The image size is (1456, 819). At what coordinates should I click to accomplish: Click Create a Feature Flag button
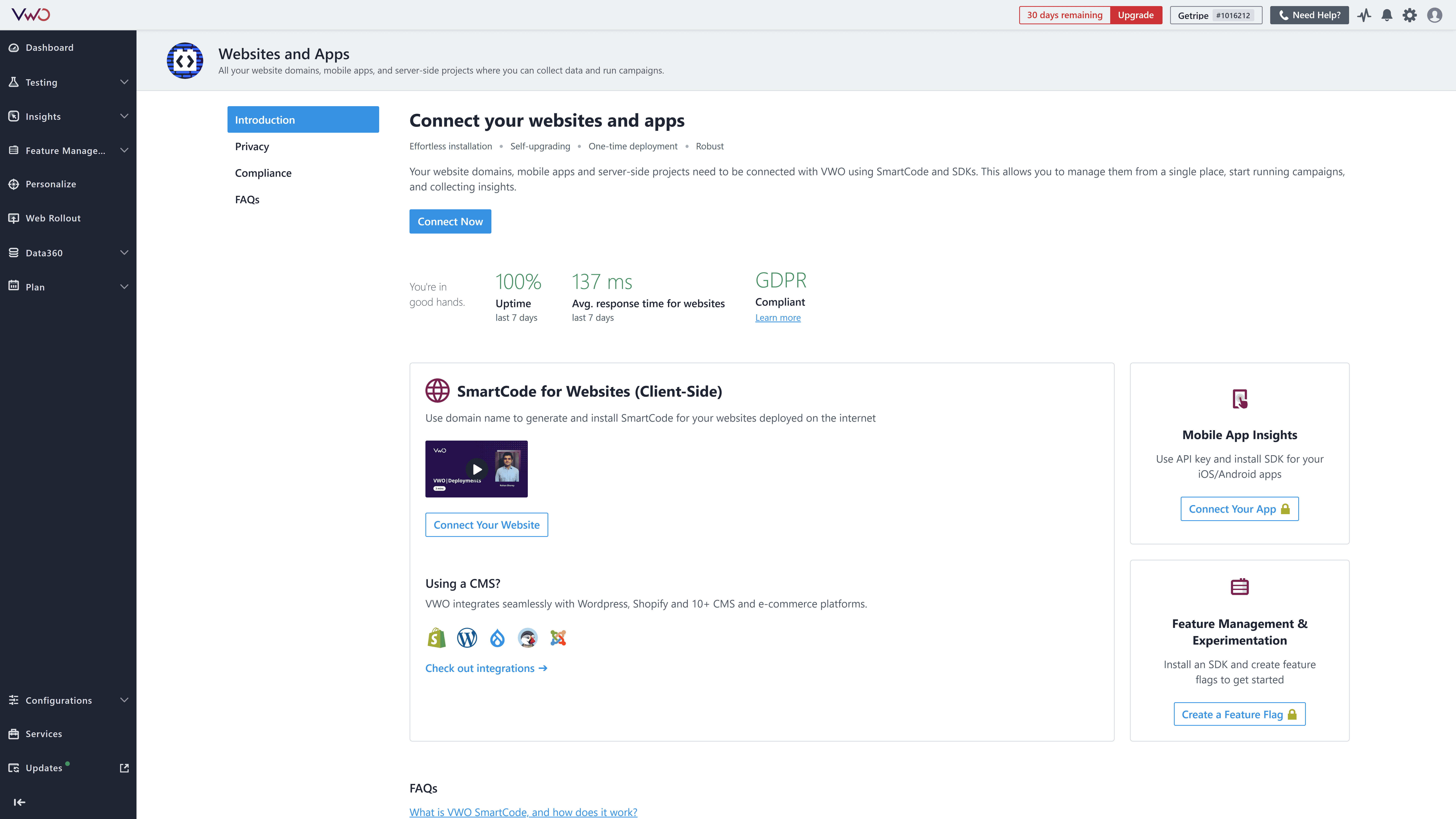coord(1239,714)
